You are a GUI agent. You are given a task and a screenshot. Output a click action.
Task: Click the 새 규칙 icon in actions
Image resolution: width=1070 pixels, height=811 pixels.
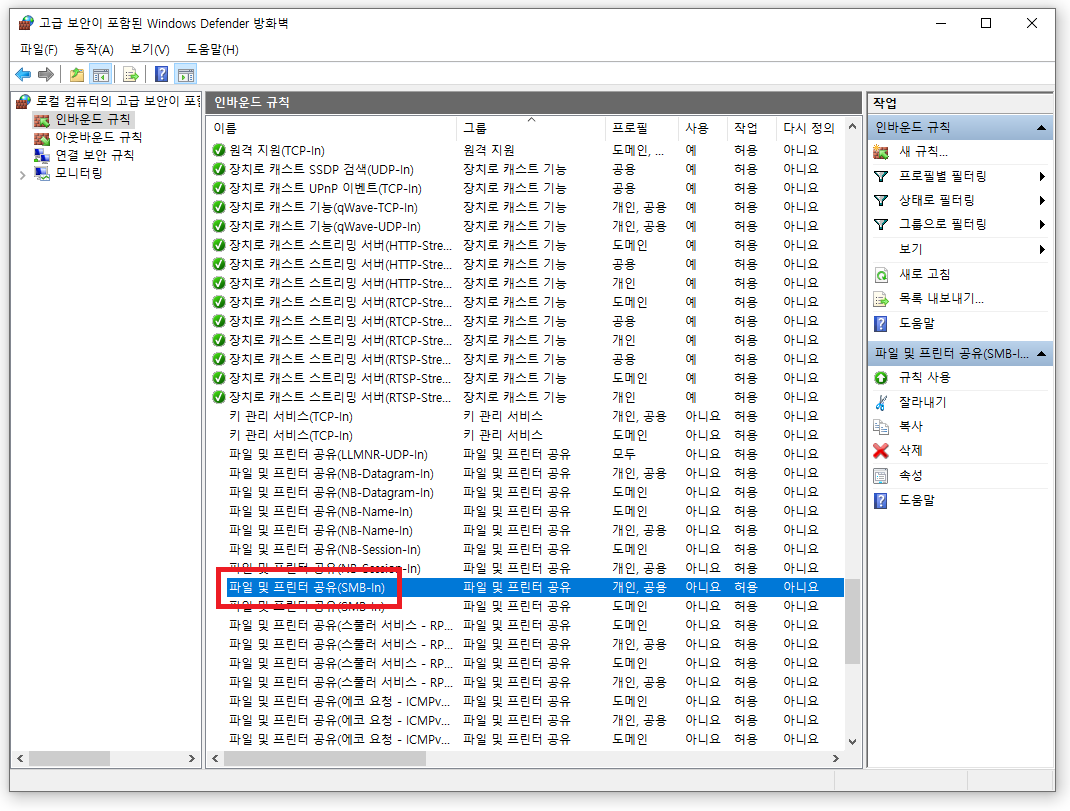click(881, 152)
